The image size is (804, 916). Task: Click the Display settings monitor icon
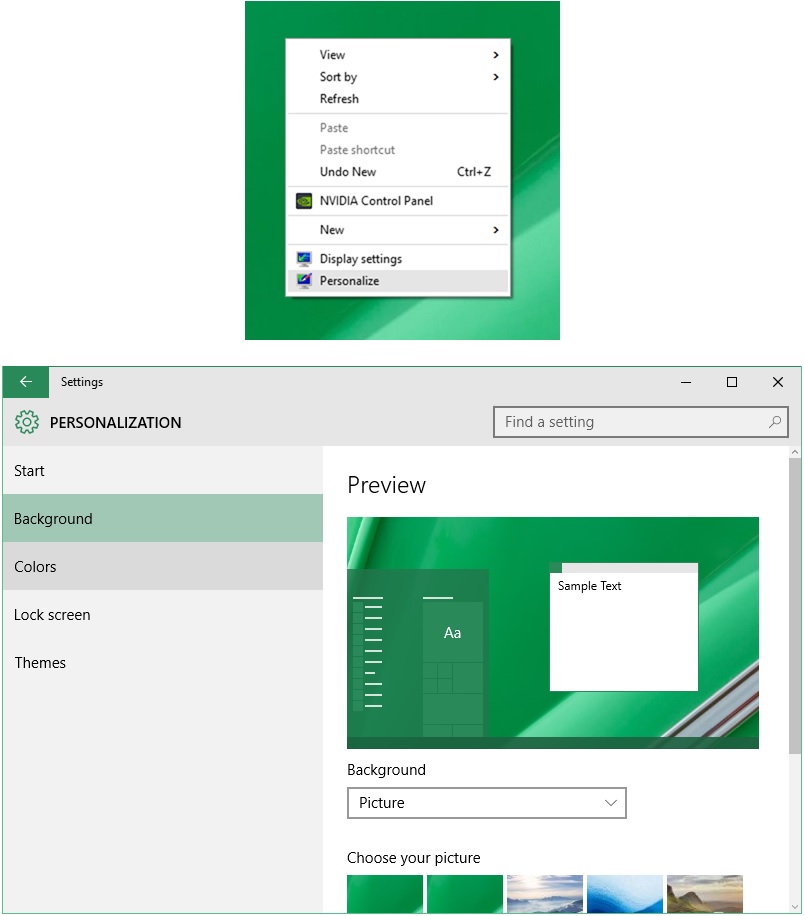304,259
